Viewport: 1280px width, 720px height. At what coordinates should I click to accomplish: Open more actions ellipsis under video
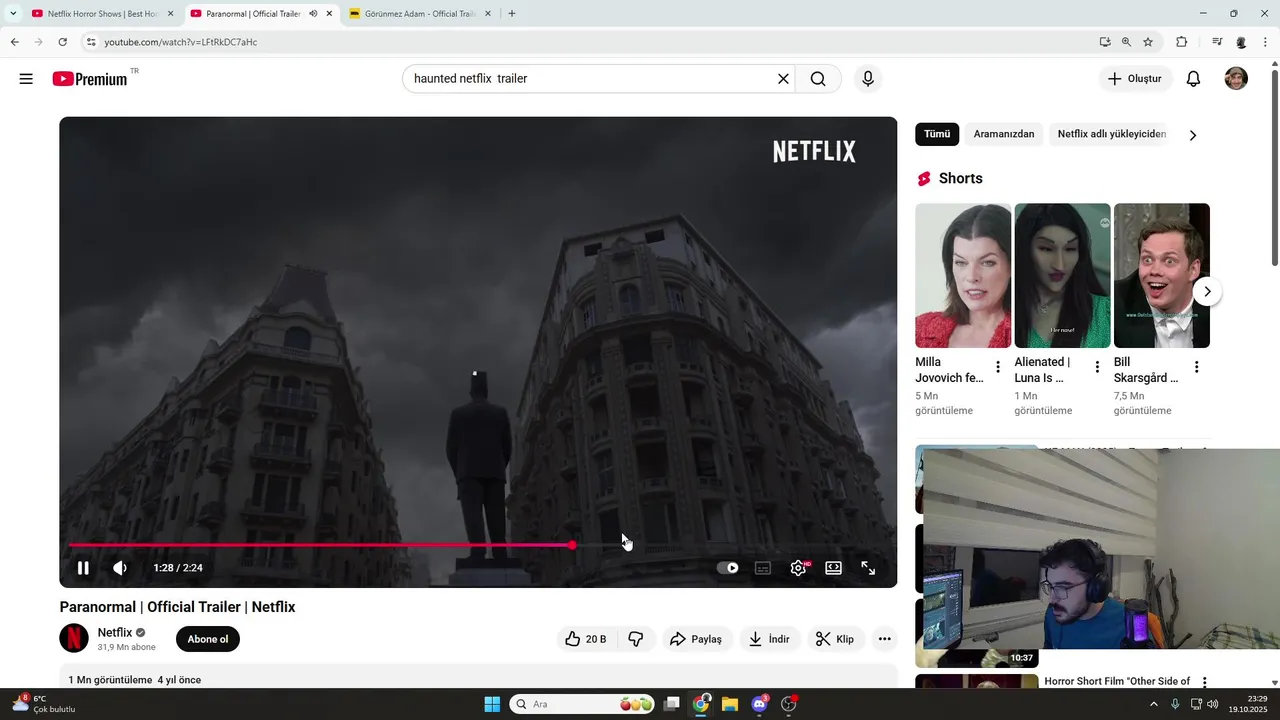pyautogui.click(x=884, y=639)
